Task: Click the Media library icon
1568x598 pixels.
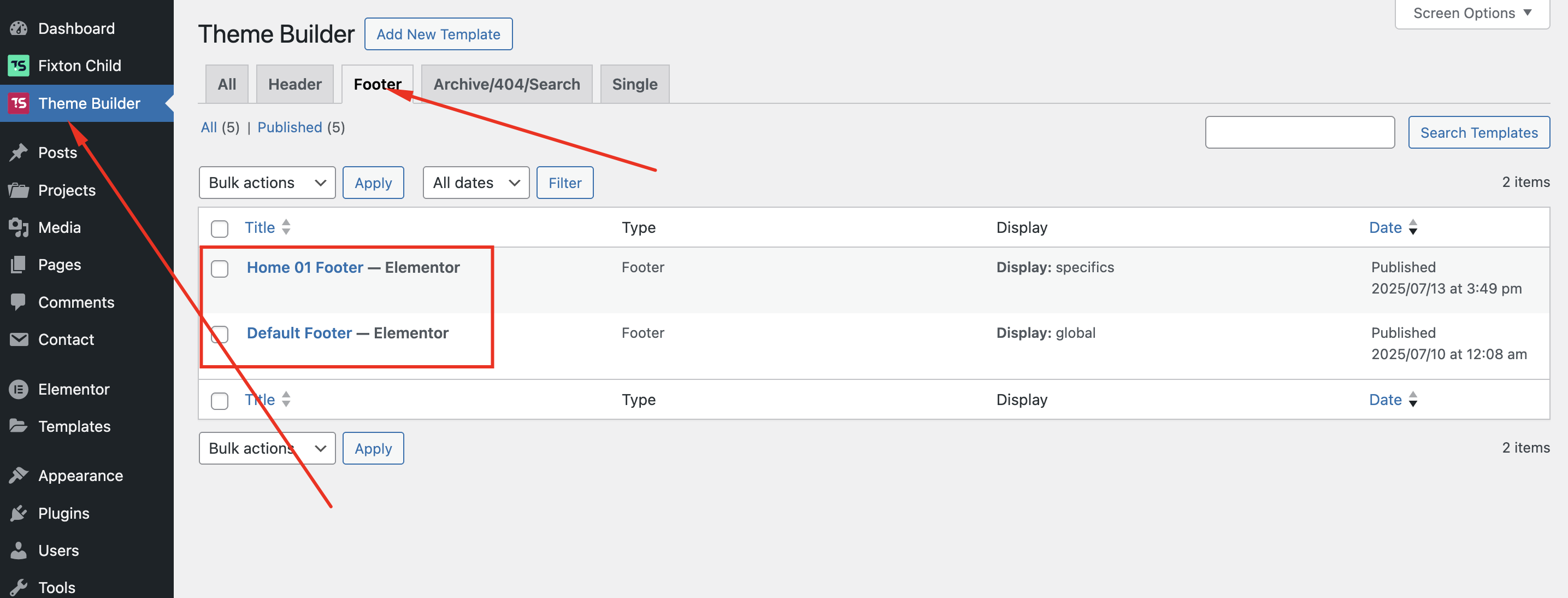Action: (x=19, y=227)
